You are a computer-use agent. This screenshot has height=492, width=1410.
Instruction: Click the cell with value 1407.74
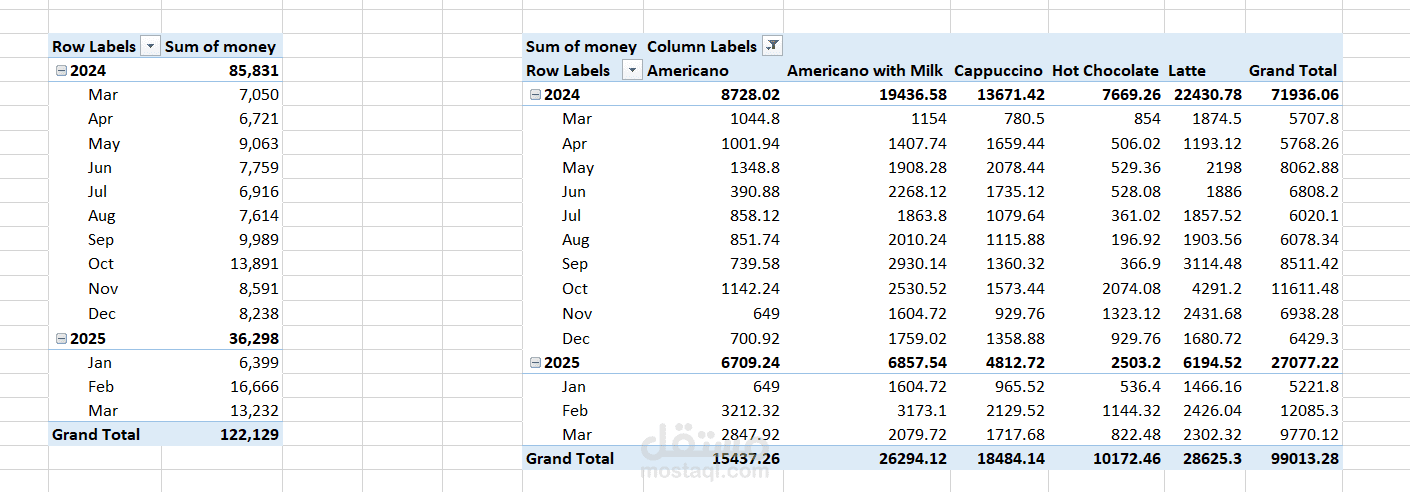click(x=917, y=143)
